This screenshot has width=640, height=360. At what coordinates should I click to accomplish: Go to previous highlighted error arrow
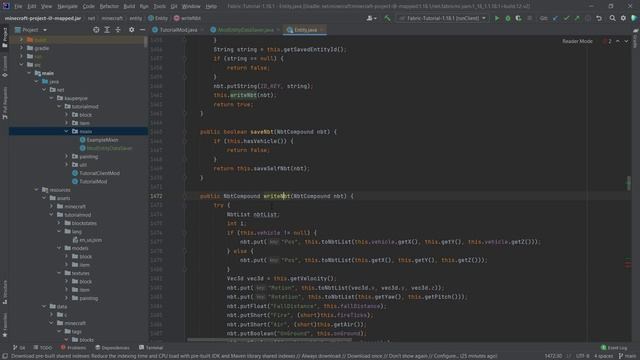click(x=618, y=41)
